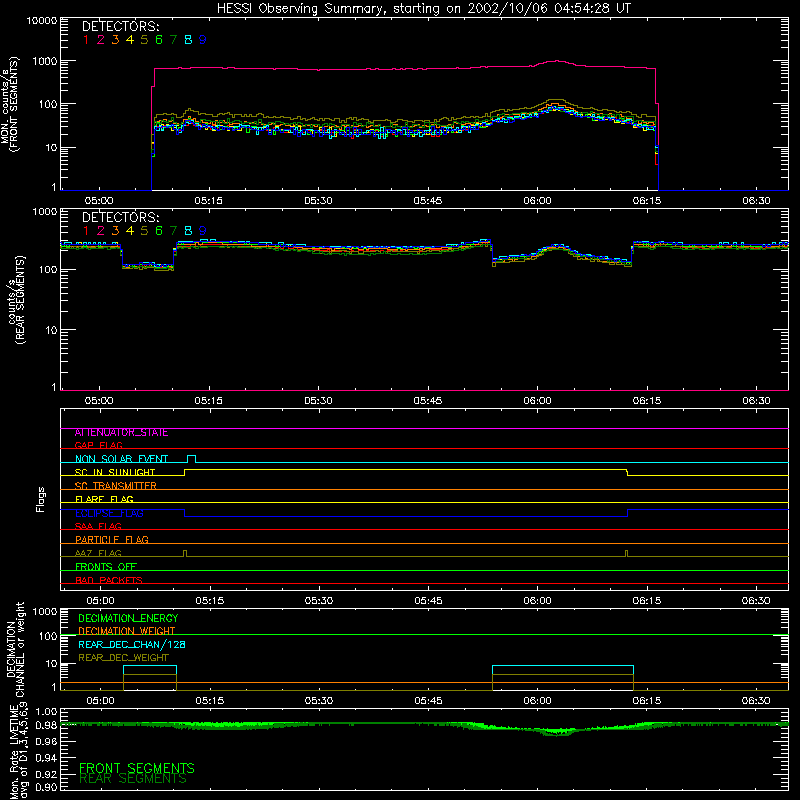Click the BAD_PACKETS flag label
This screenshot has width=800, height=800.
(x=109, y=580)
